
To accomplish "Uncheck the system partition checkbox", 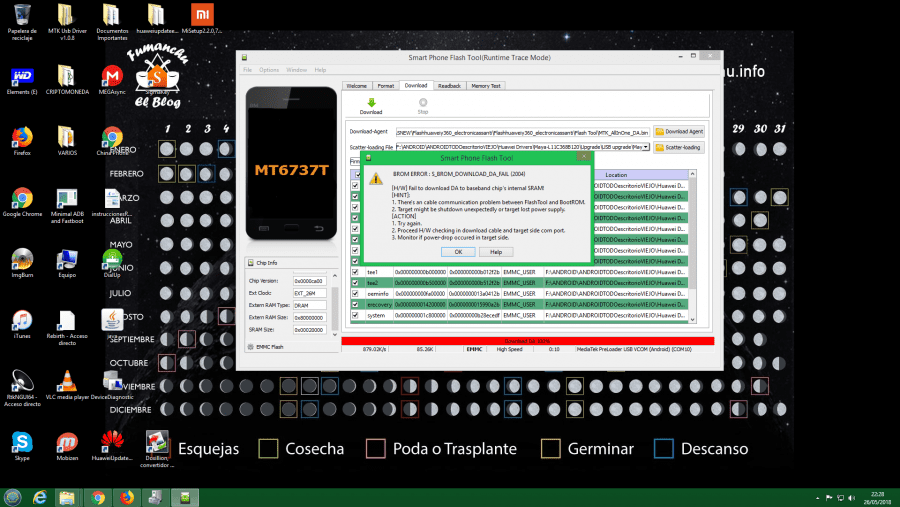I will [355, 315].
